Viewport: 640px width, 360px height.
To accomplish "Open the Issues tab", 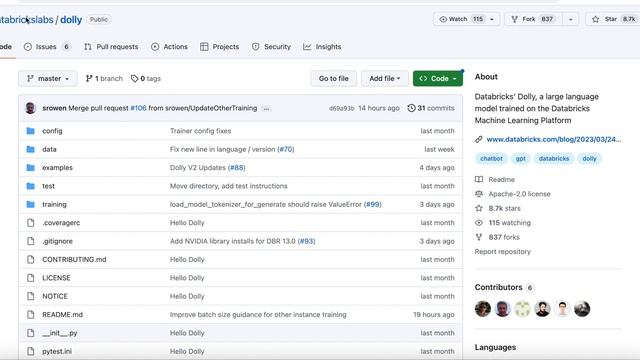I will (x=47, y=47).
